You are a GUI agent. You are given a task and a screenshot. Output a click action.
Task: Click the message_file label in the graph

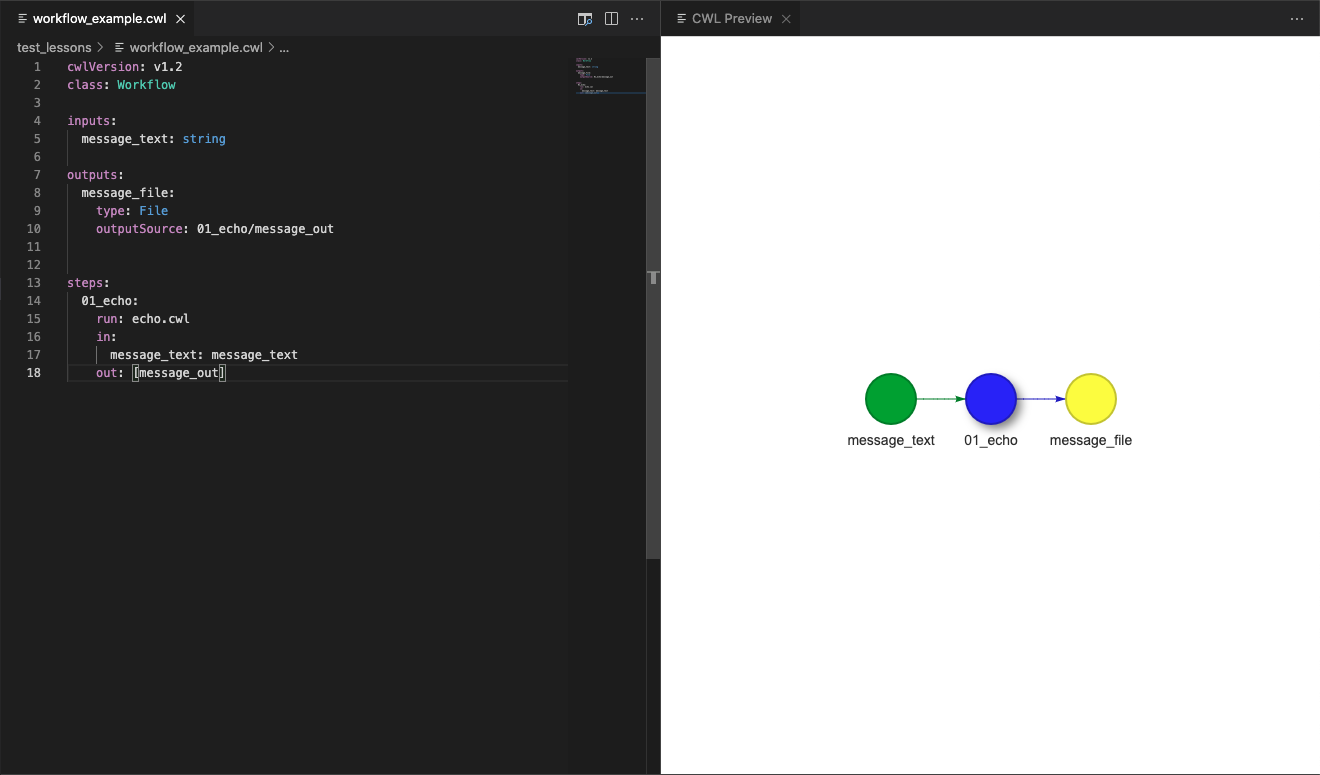1091,440
